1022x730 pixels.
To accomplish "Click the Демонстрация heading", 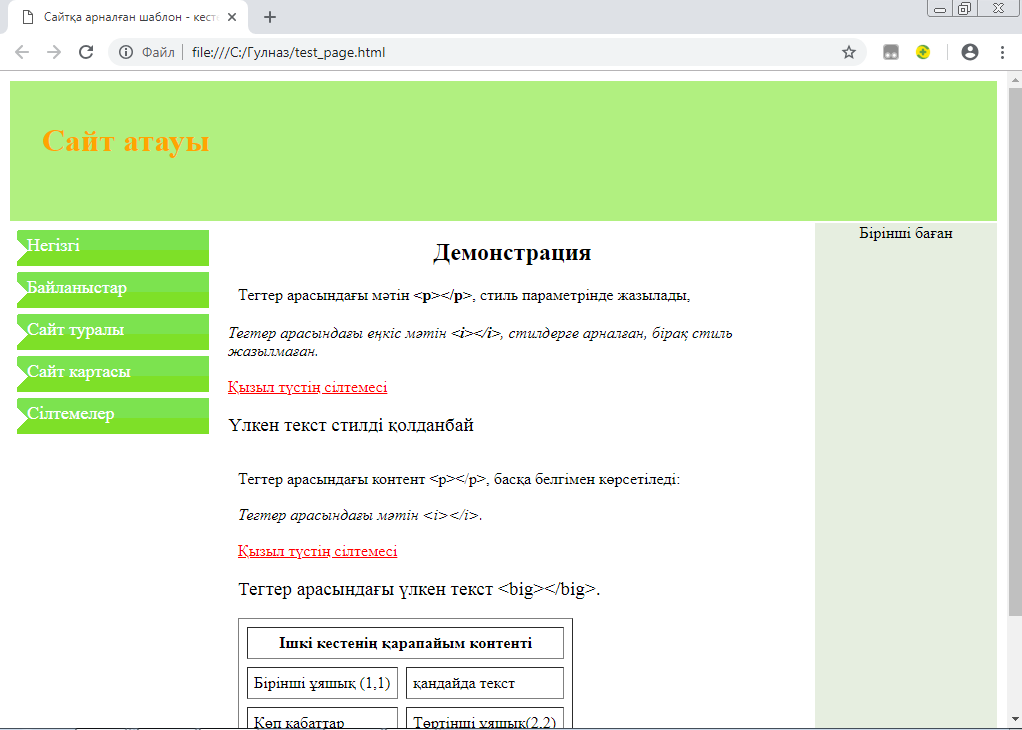I will click(x=512, y=253).
